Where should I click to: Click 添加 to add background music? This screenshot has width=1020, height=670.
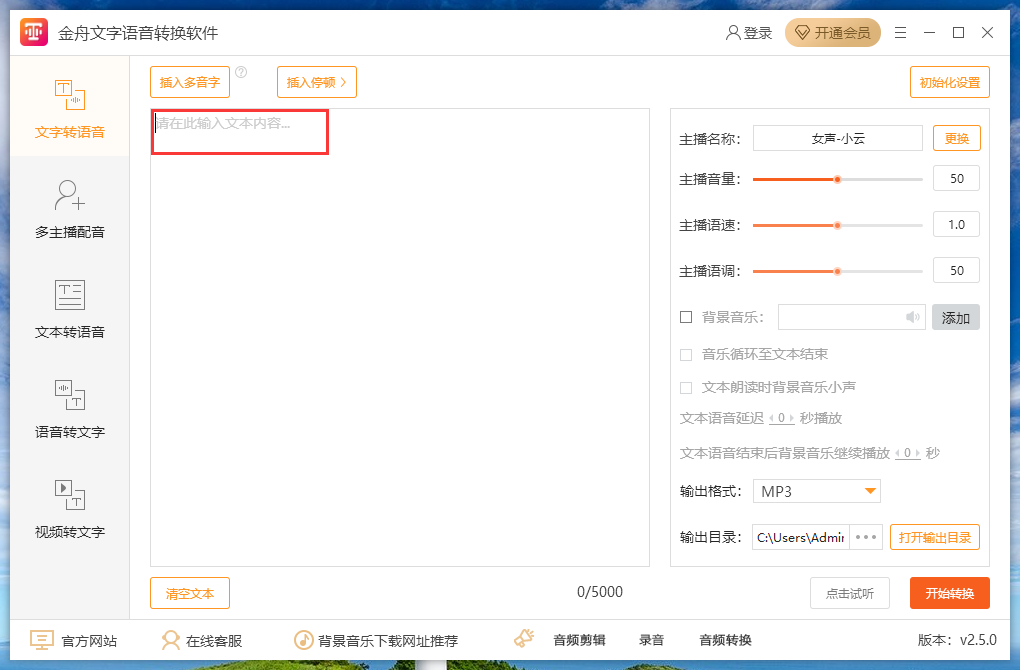click(x=956, y=317)
